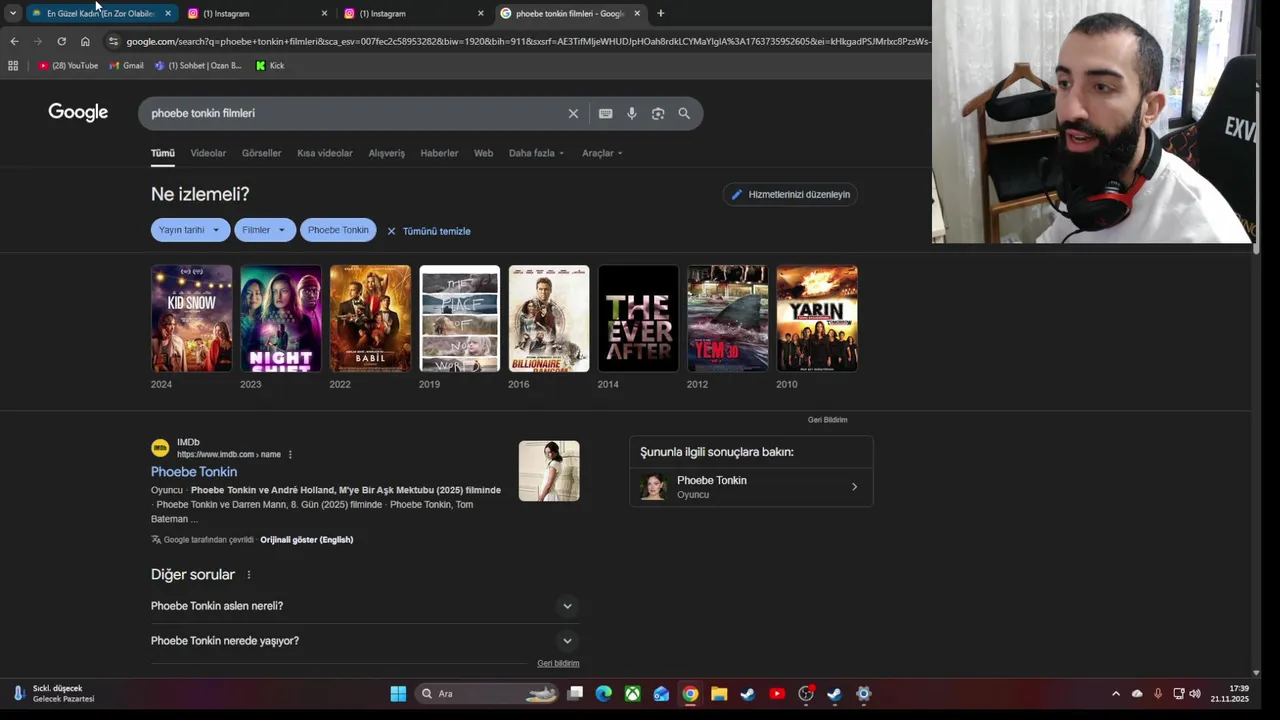Click Orijinali göster (English) link
The width and height of the screenshot is (1280, 720).
pyautogui.click(x=306, y=540)
